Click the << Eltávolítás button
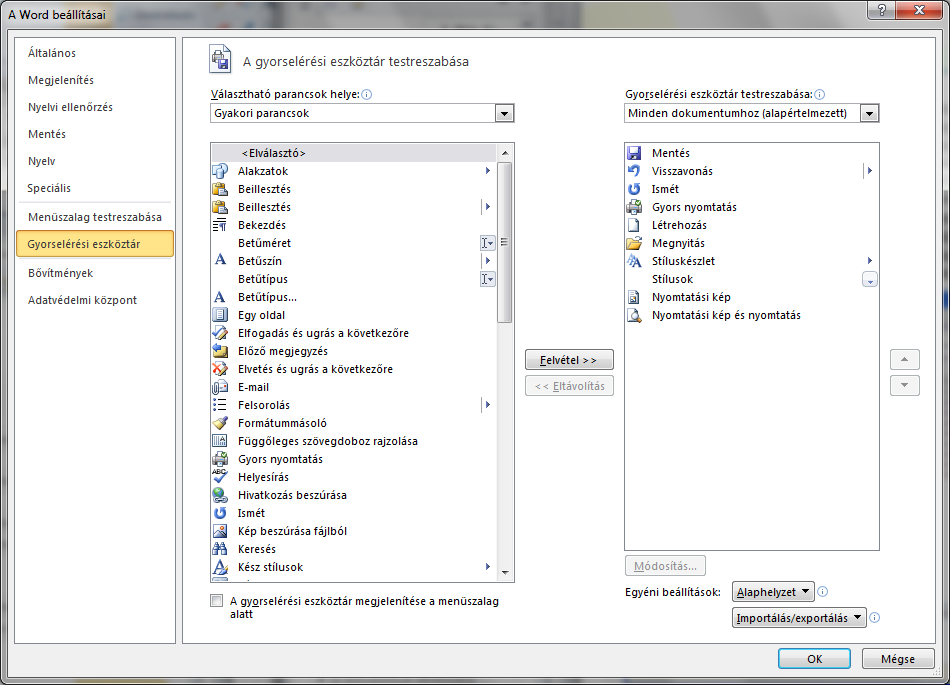Image resolution: width=950 pixels, height=685 pixels. click(x=569, y=386)
